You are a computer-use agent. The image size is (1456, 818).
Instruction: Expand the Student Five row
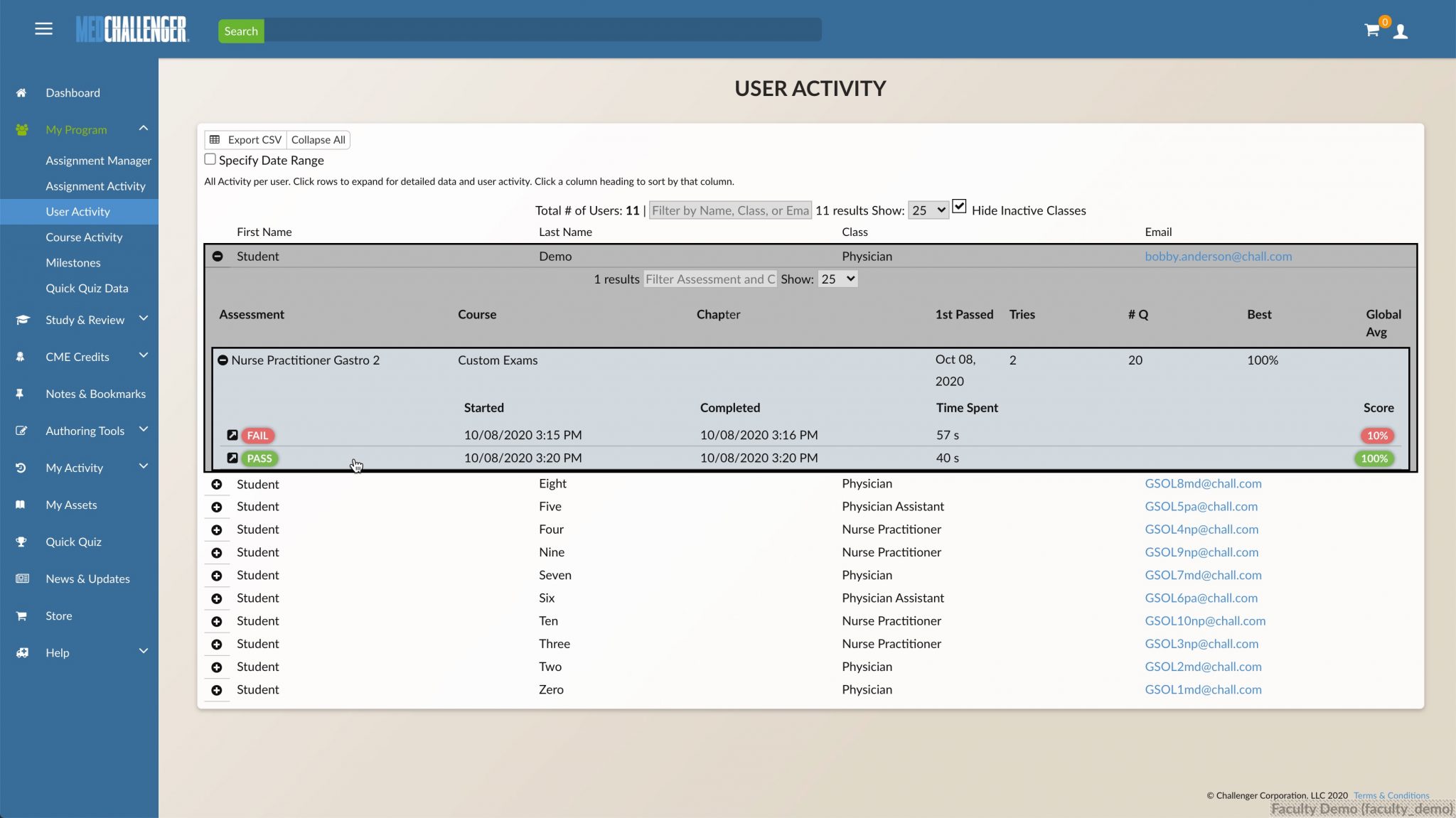[x=217, y=507]
